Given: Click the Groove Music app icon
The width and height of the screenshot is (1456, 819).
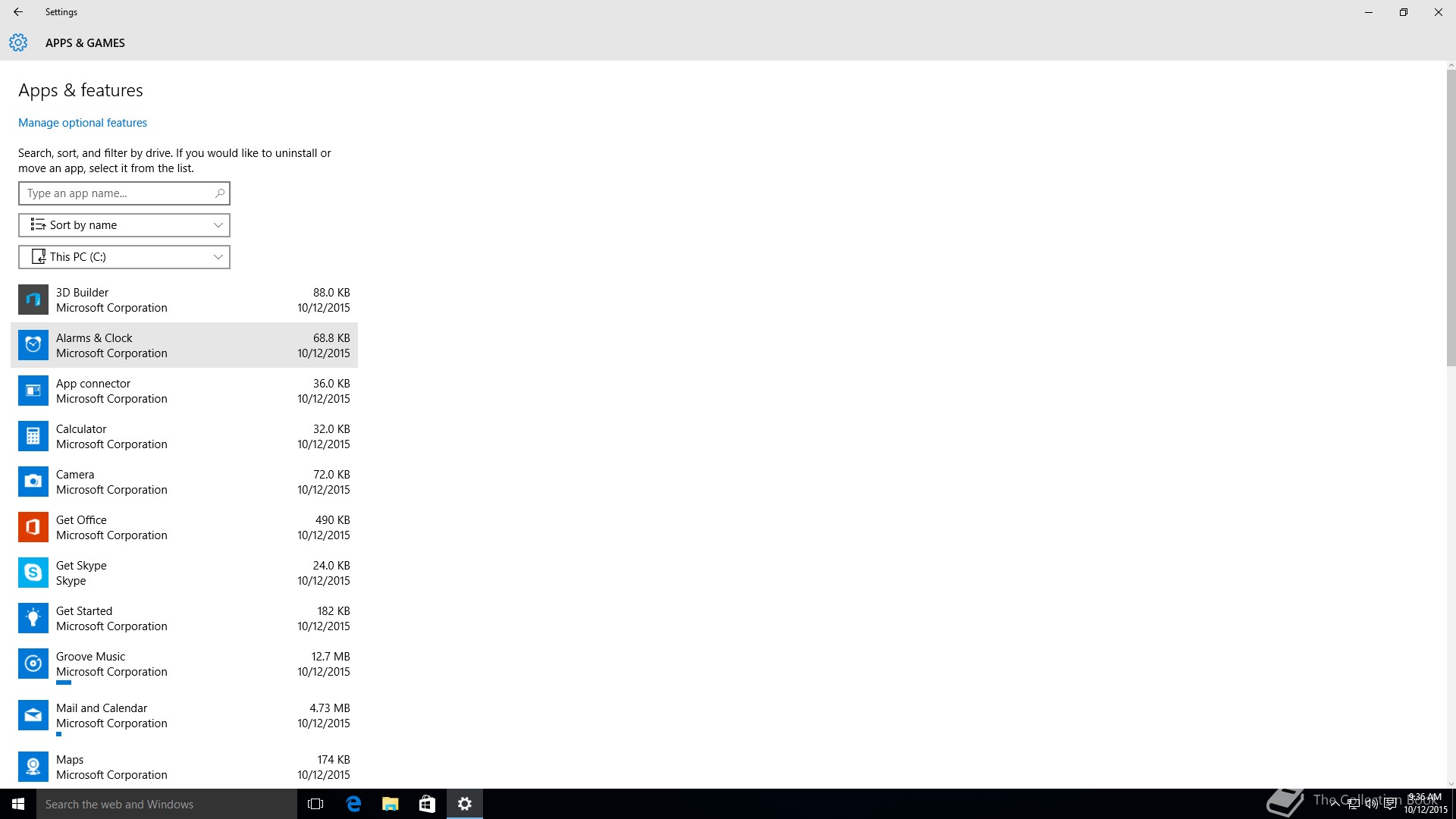Looking at the screenshot, I should (x=33, y=664).
